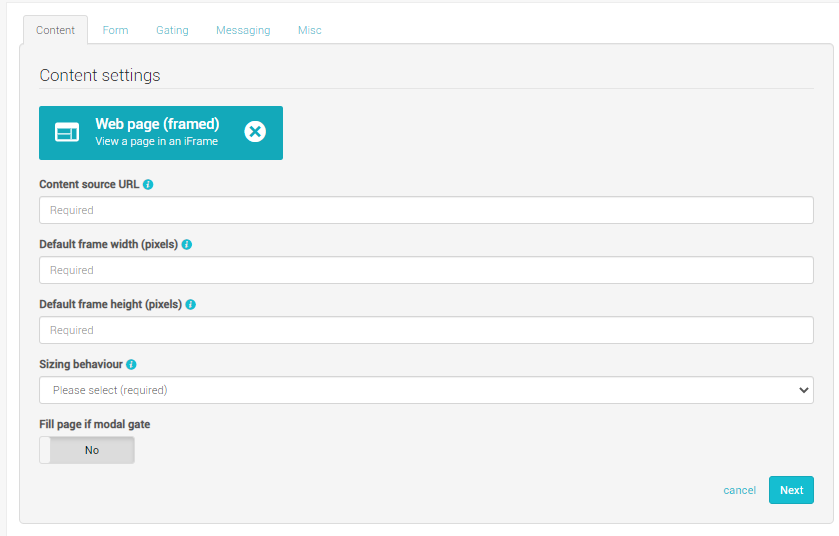Show info for Default frame width
Viewport: 839px width, 536px height.
tap(187, 244)
